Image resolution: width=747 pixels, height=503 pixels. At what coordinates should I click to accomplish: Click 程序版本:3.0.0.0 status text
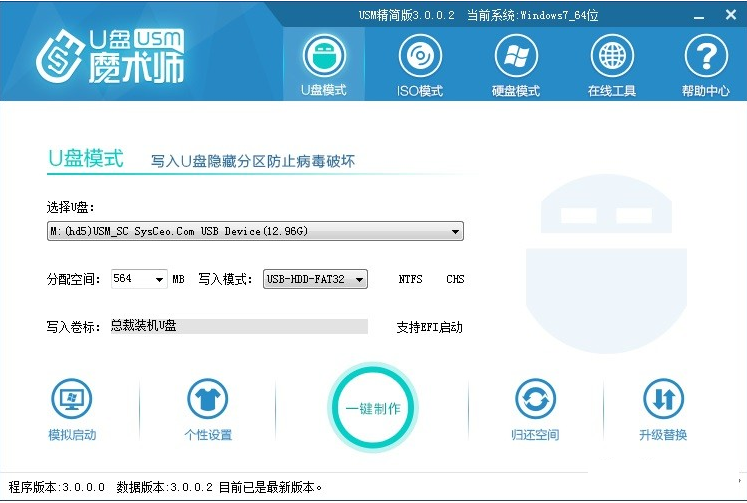[57, 487]
